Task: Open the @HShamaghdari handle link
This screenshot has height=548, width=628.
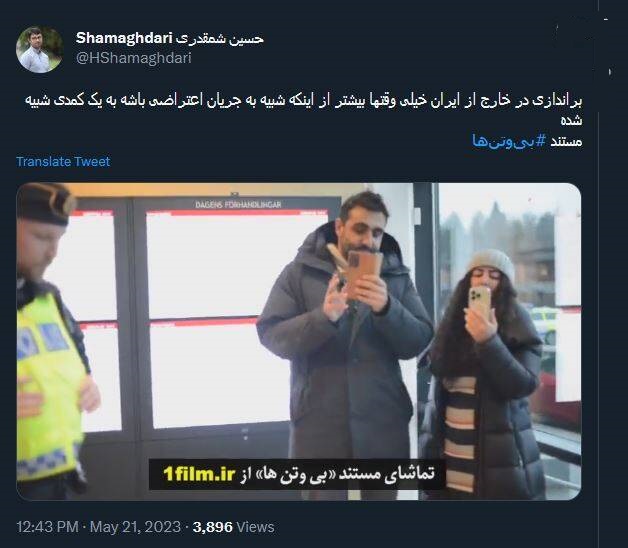Action: [x=134, y=58]
